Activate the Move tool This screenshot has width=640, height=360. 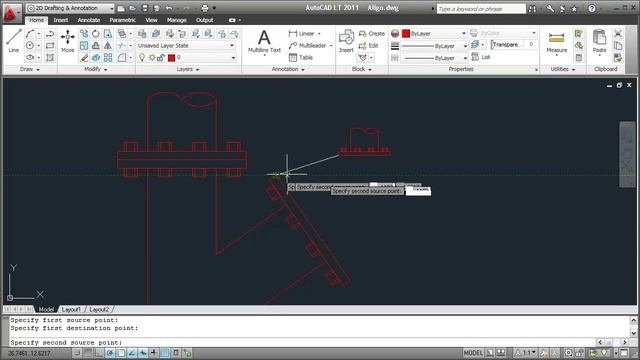(67, 41)
